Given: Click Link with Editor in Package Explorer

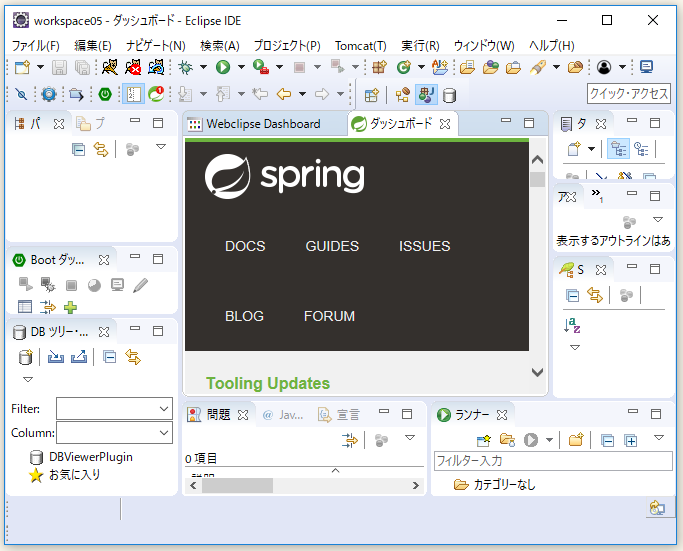Looking at the screenshot, I should point(101,150).
